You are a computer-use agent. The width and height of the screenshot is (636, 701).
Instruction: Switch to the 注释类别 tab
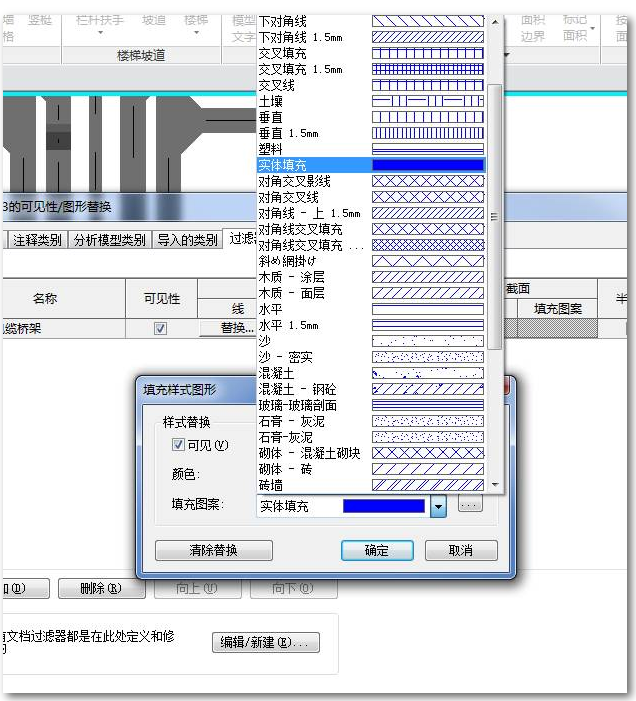click(x=37, y=240)
